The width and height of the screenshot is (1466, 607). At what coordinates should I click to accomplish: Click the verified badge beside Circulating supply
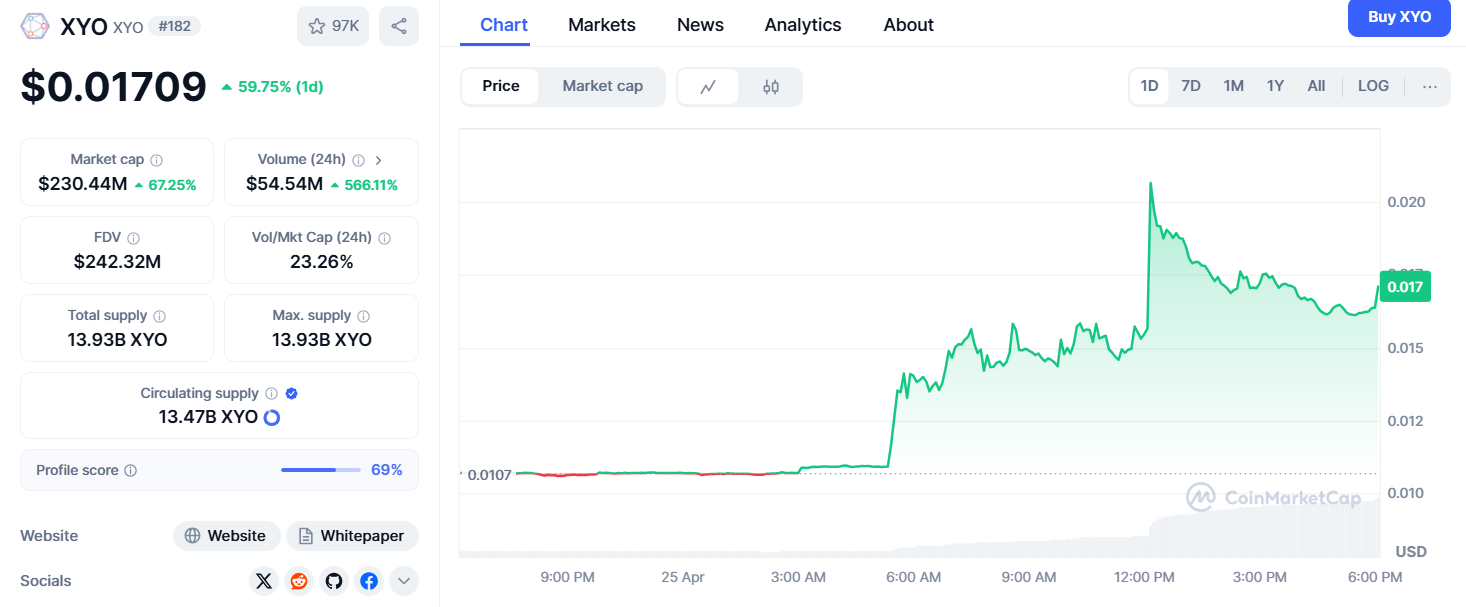[291, 394]
